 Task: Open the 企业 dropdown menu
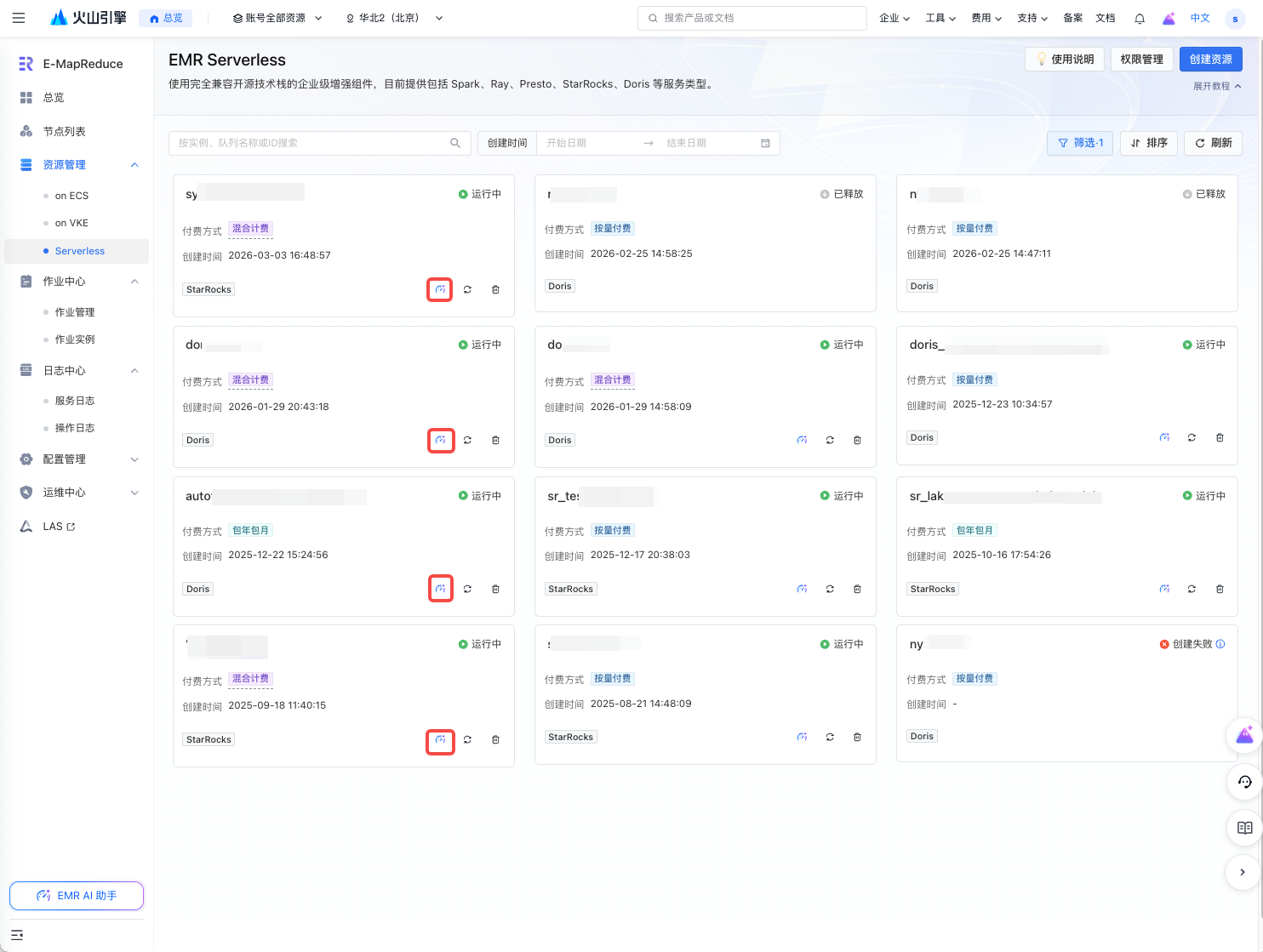pos(894,18)
